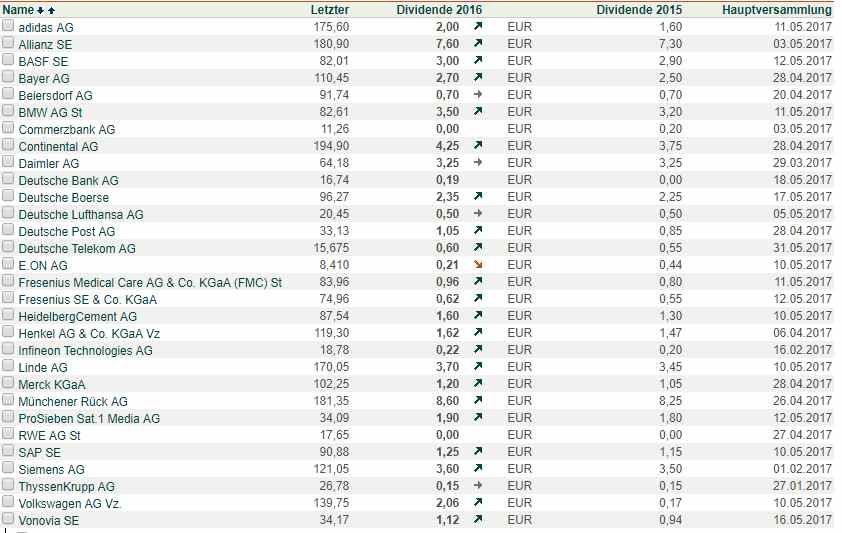Image resolution: width=842 pixels, height=533 pixels.
Task: Sort Name column descending with down arrow
Action: coord(40,10)
